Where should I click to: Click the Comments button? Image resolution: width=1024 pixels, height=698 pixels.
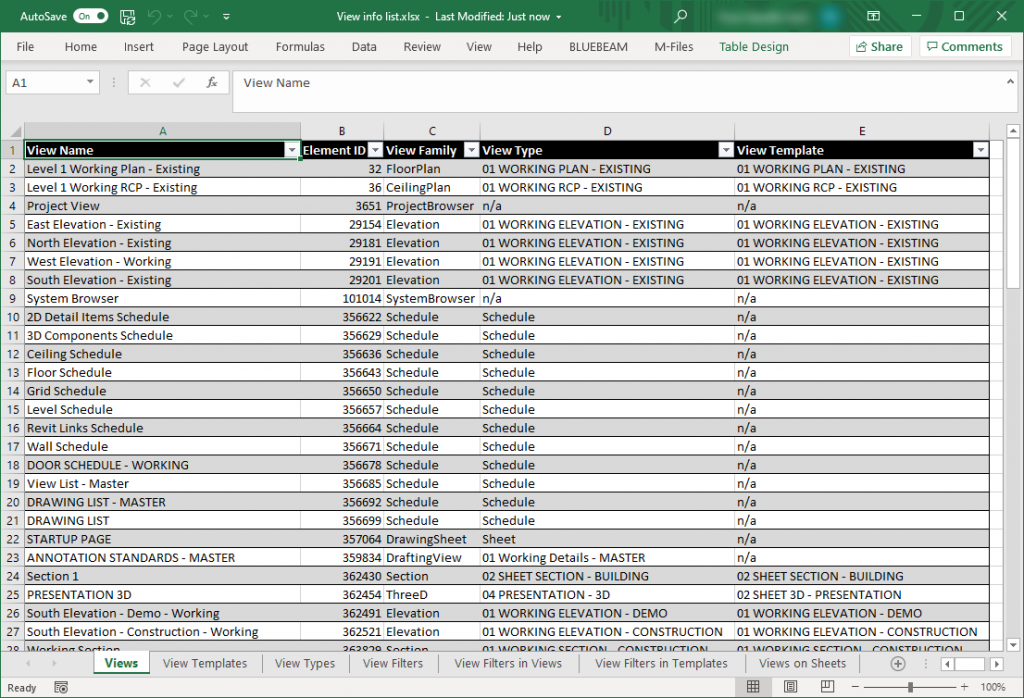(965, 46)
